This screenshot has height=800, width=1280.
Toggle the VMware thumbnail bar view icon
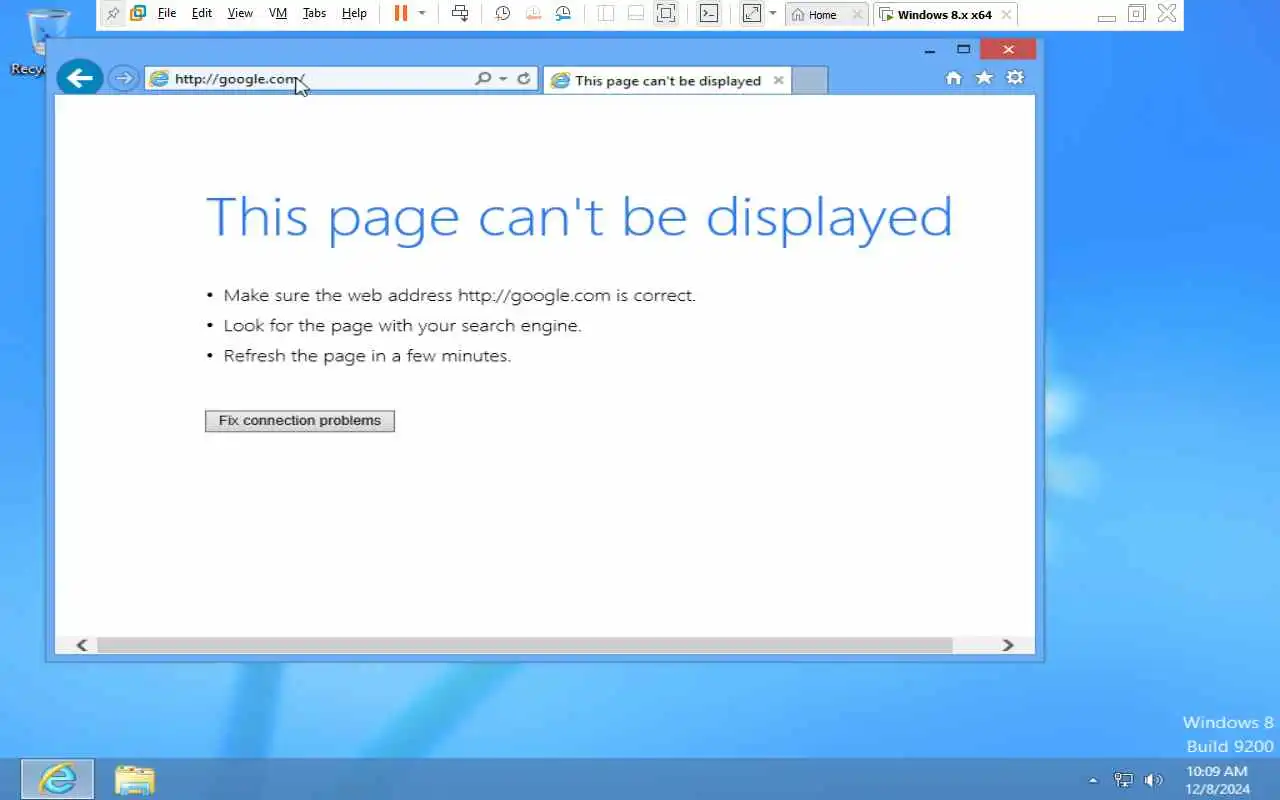[x=636, y=13]
